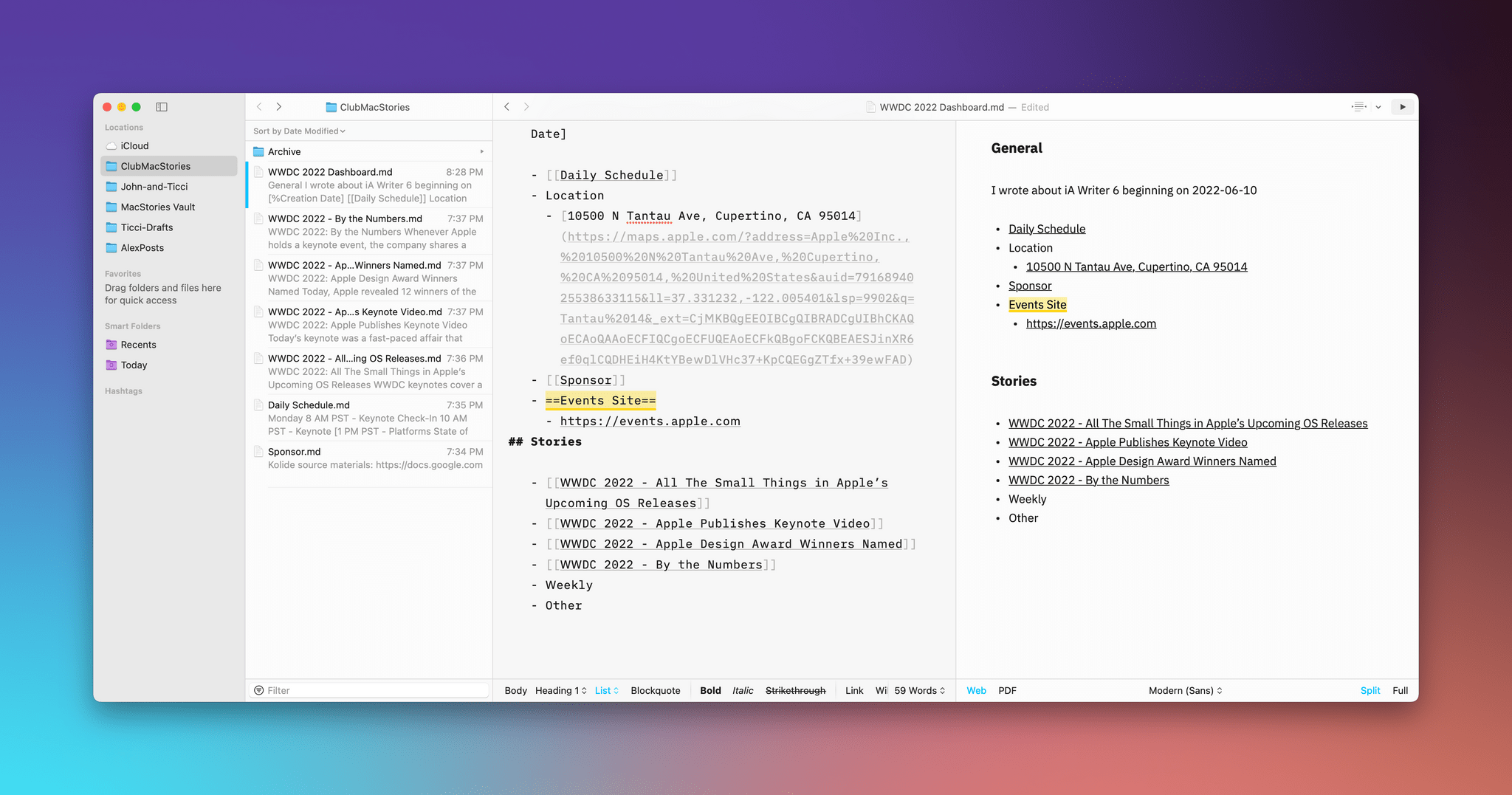Open the Heading 1 dropdown
Image resolution: width=1512 pixels, height=795 pixels.
click(x=561, y=691)
